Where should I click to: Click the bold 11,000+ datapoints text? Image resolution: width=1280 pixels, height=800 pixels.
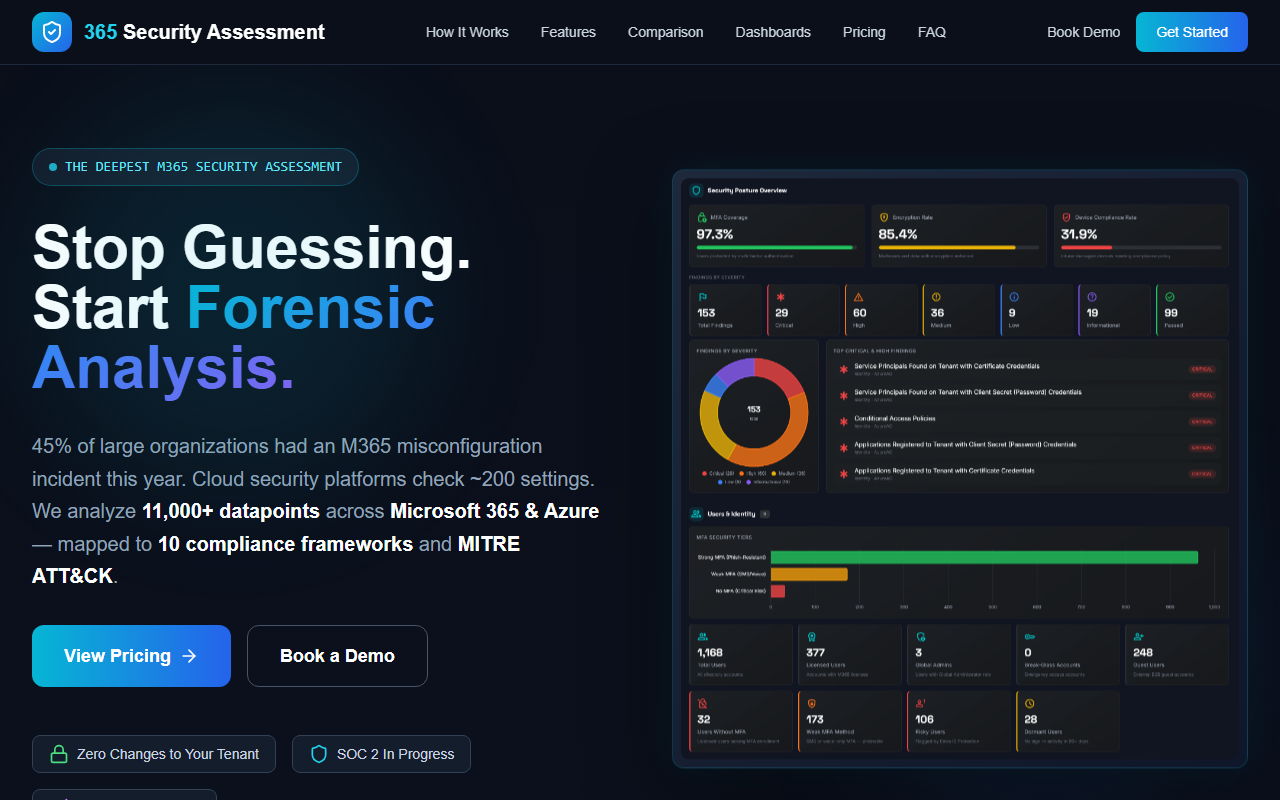[x=231, y=511]
